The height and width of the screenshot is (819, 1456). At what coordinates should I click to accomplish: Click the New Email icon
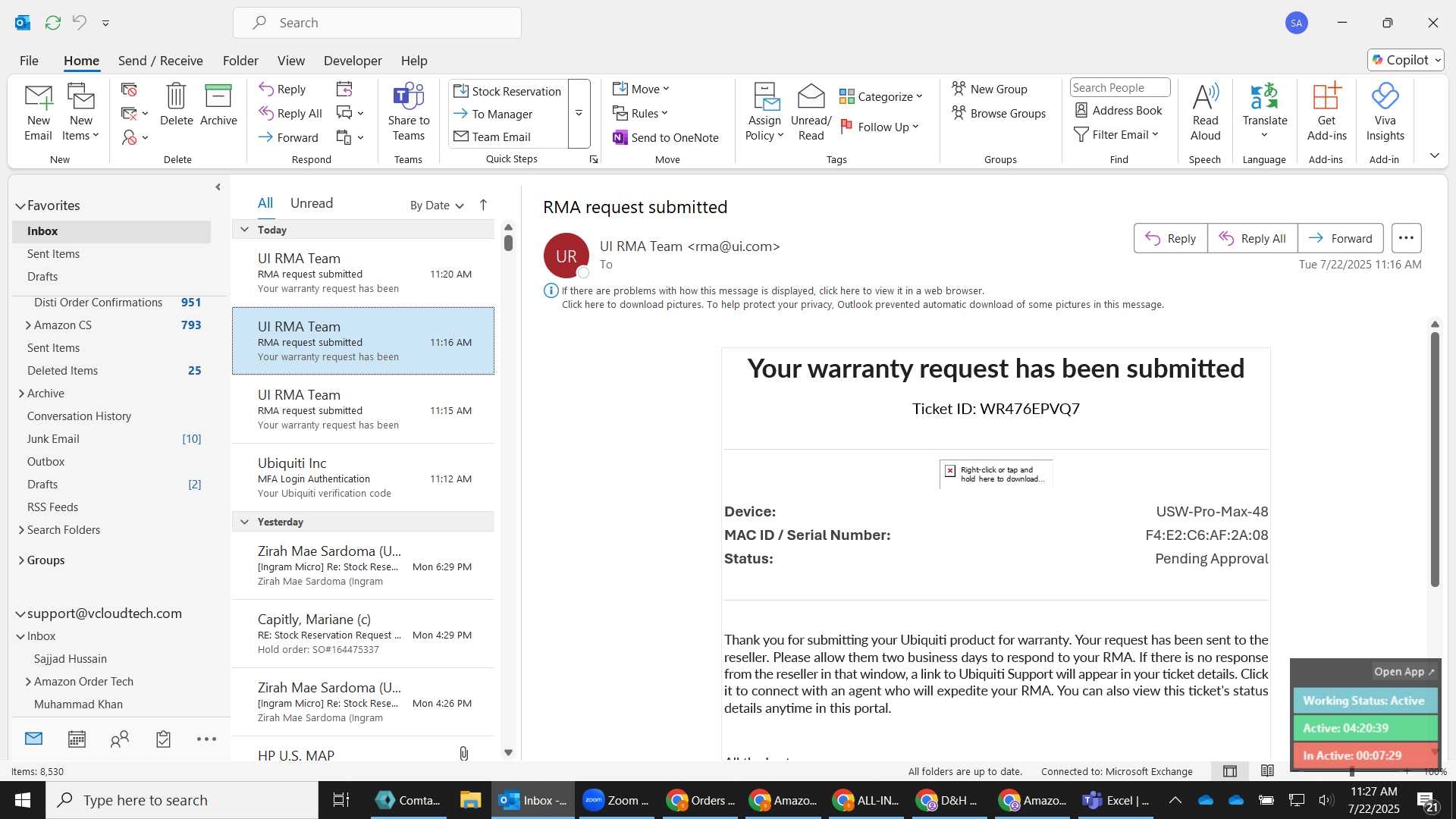(38, 112)
